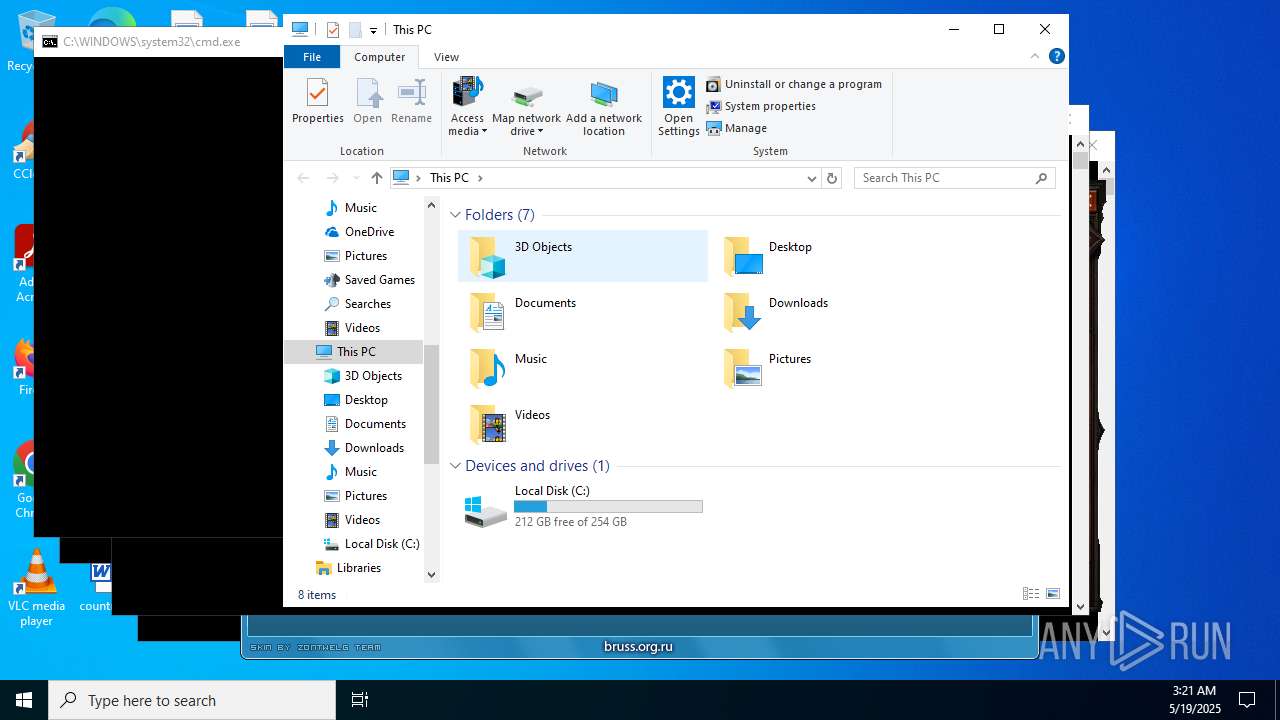The image size is (1280, 720).
Task: Open the Explorer help icon
Action: (1056, 57)
